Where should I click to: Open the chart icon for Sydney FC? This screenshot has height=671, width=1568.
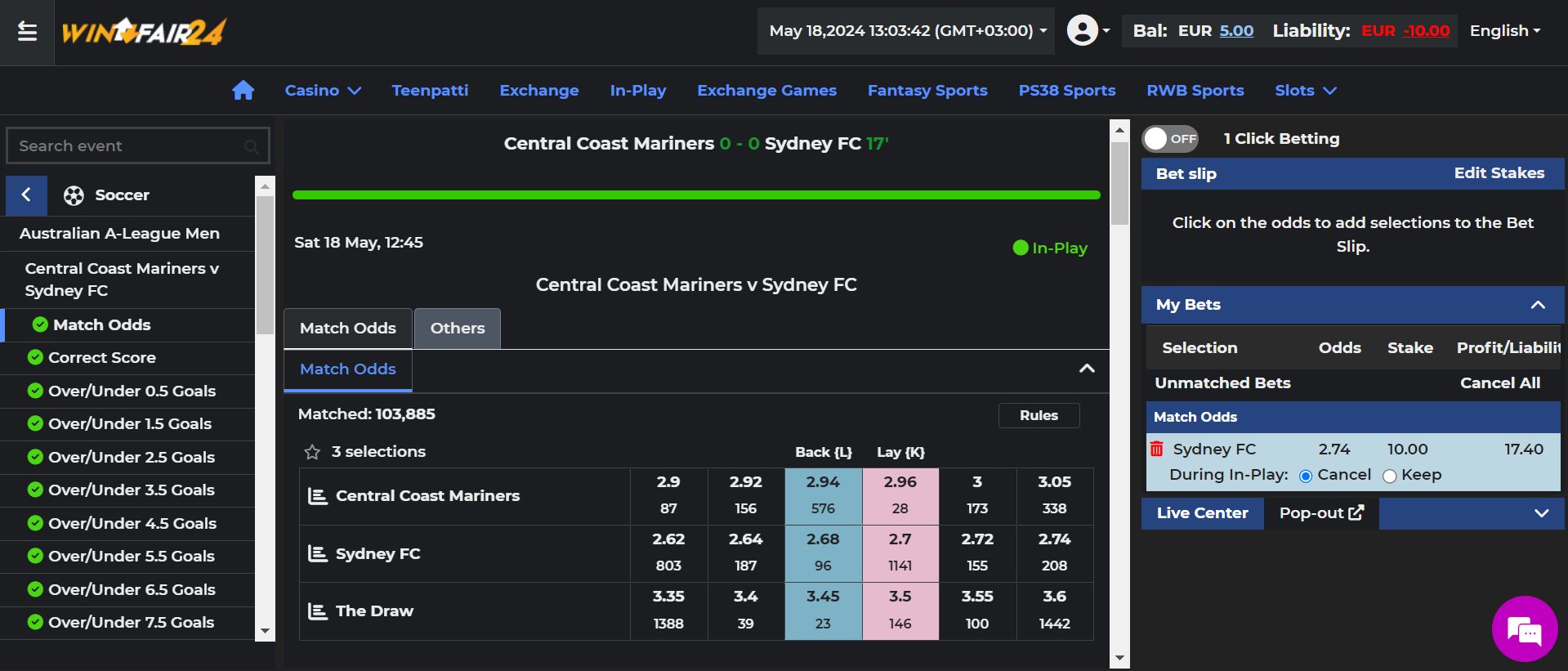tap(317, 553)
